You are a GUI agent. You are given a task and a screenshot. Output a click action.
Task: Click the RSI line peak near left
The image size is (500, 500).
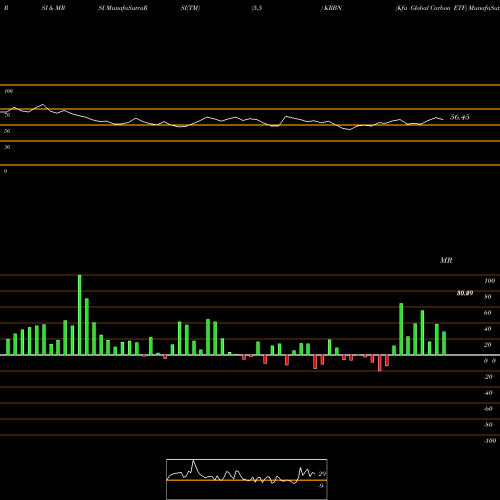pyautogui.click(x=43, y=104)
